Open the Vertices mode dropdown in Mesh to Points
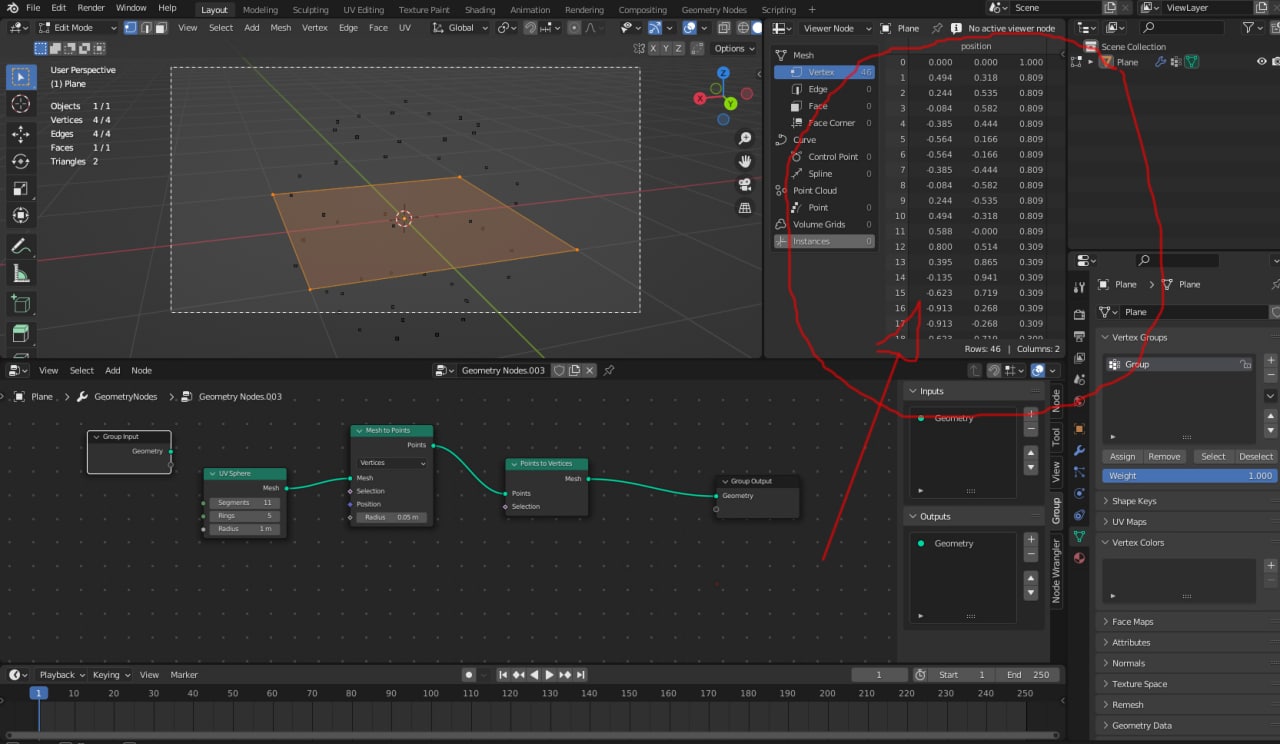Image resolution: width=1280 pixels, height=744 pixels. click(392, 463)
